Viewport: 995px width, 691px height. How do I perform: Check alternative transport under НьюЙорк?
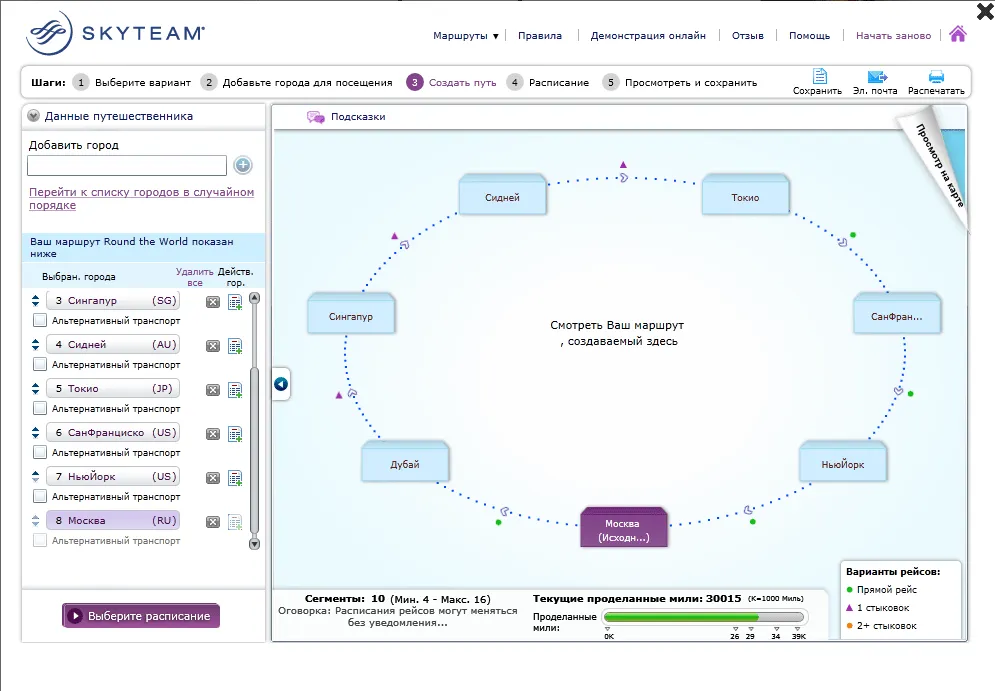[x=39, y=496]
